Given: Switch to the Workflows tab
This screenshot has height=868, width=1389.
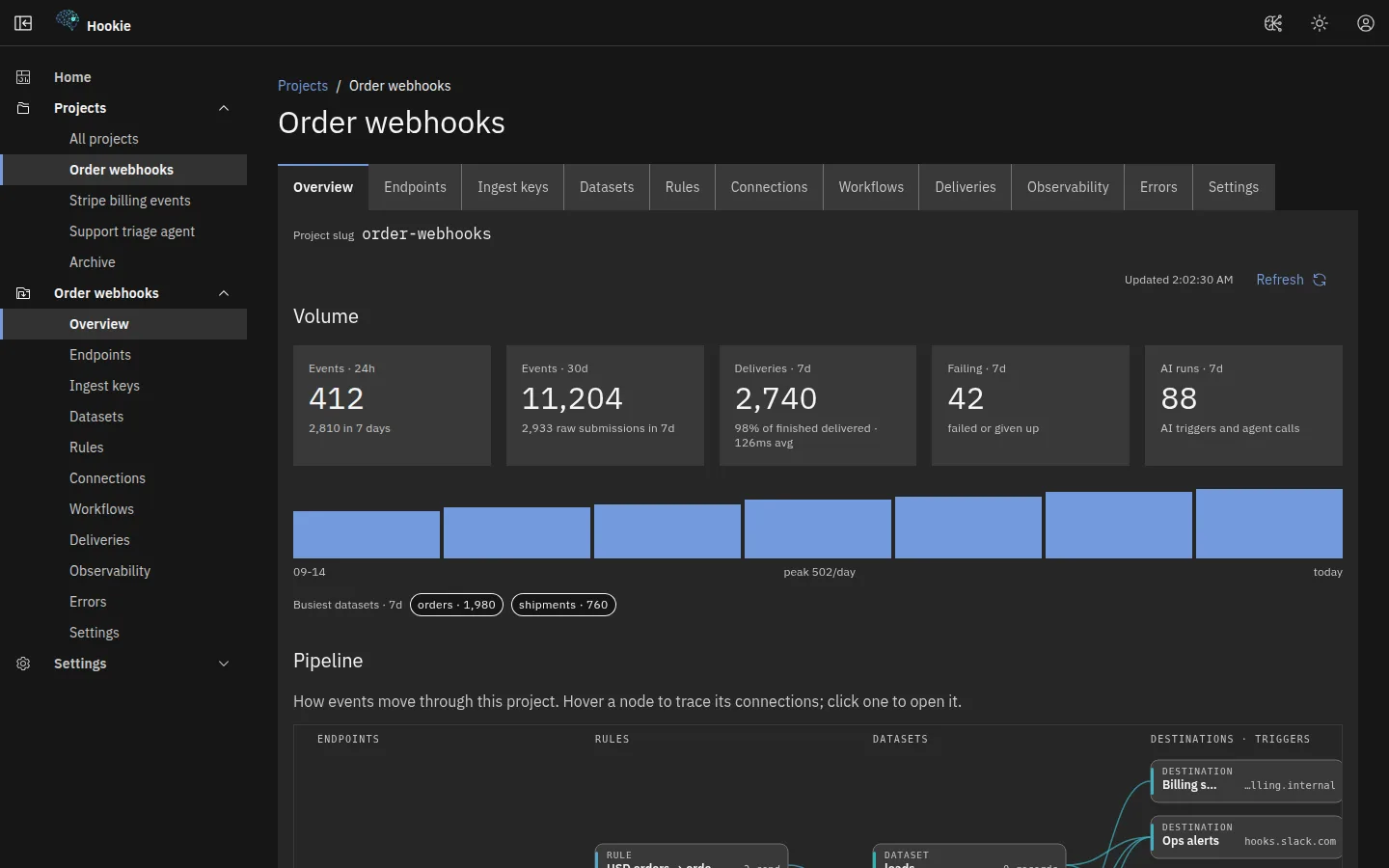Looking at the screenshot, I should pyautogui.click(x=871, y=187).
